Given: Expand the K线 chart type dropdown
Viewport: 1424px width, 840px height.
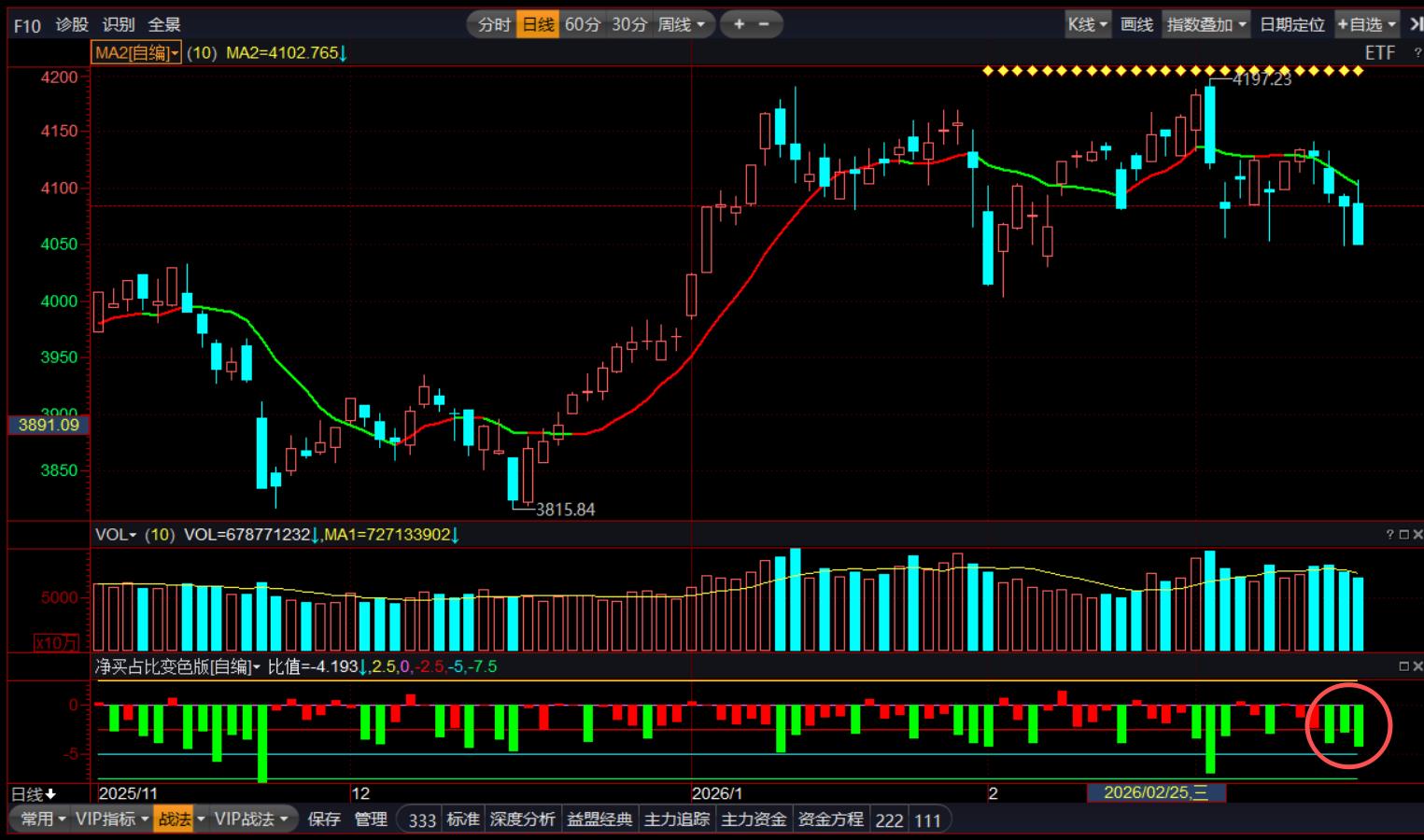Looking at the screenshot, I should coord(1088,24).
